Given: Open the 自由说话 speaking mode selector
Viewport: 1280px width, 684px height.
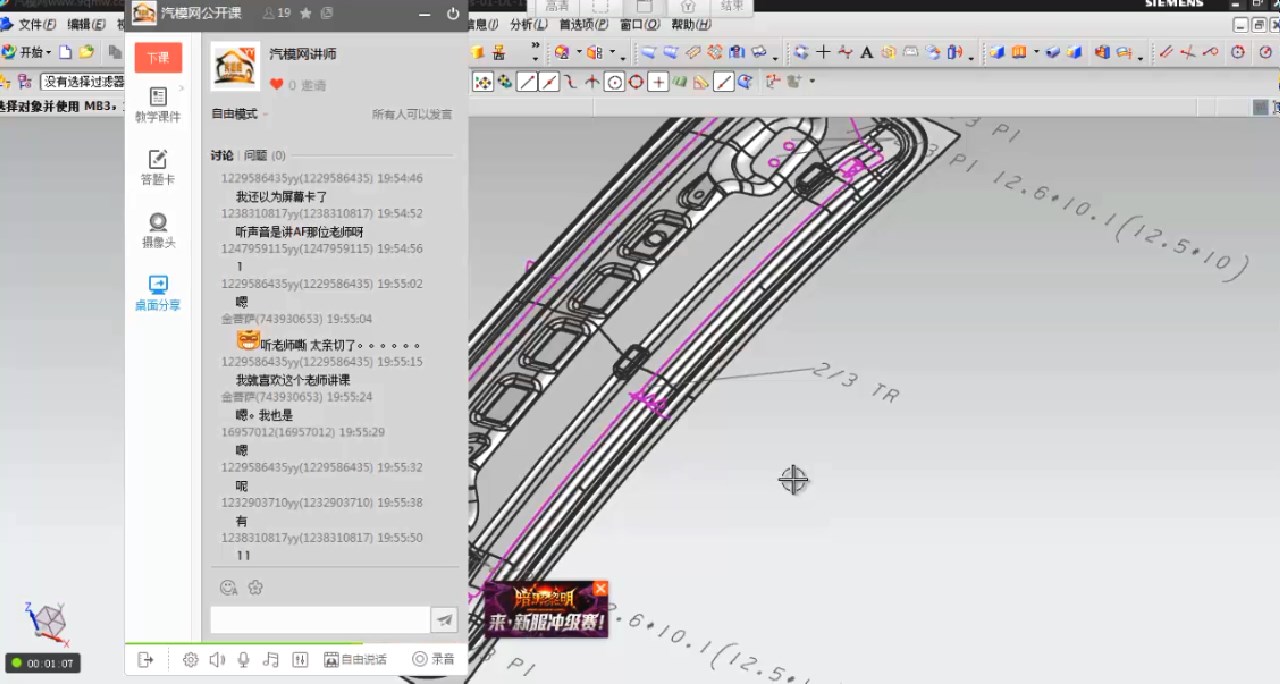Looking at the screenshot, I should (355, 660).
